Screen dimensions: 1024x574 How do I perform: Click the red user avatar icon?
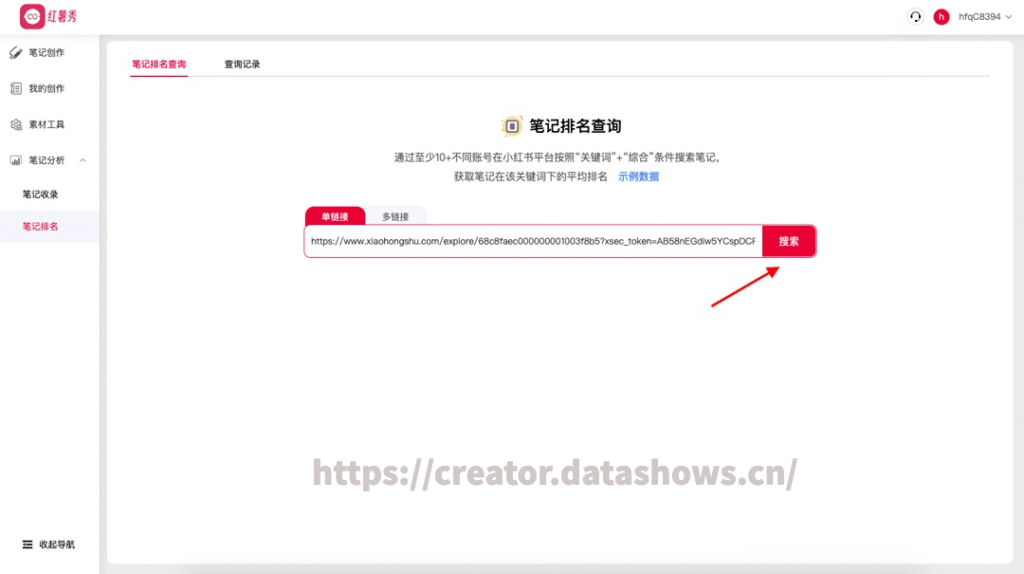(941, 17)
